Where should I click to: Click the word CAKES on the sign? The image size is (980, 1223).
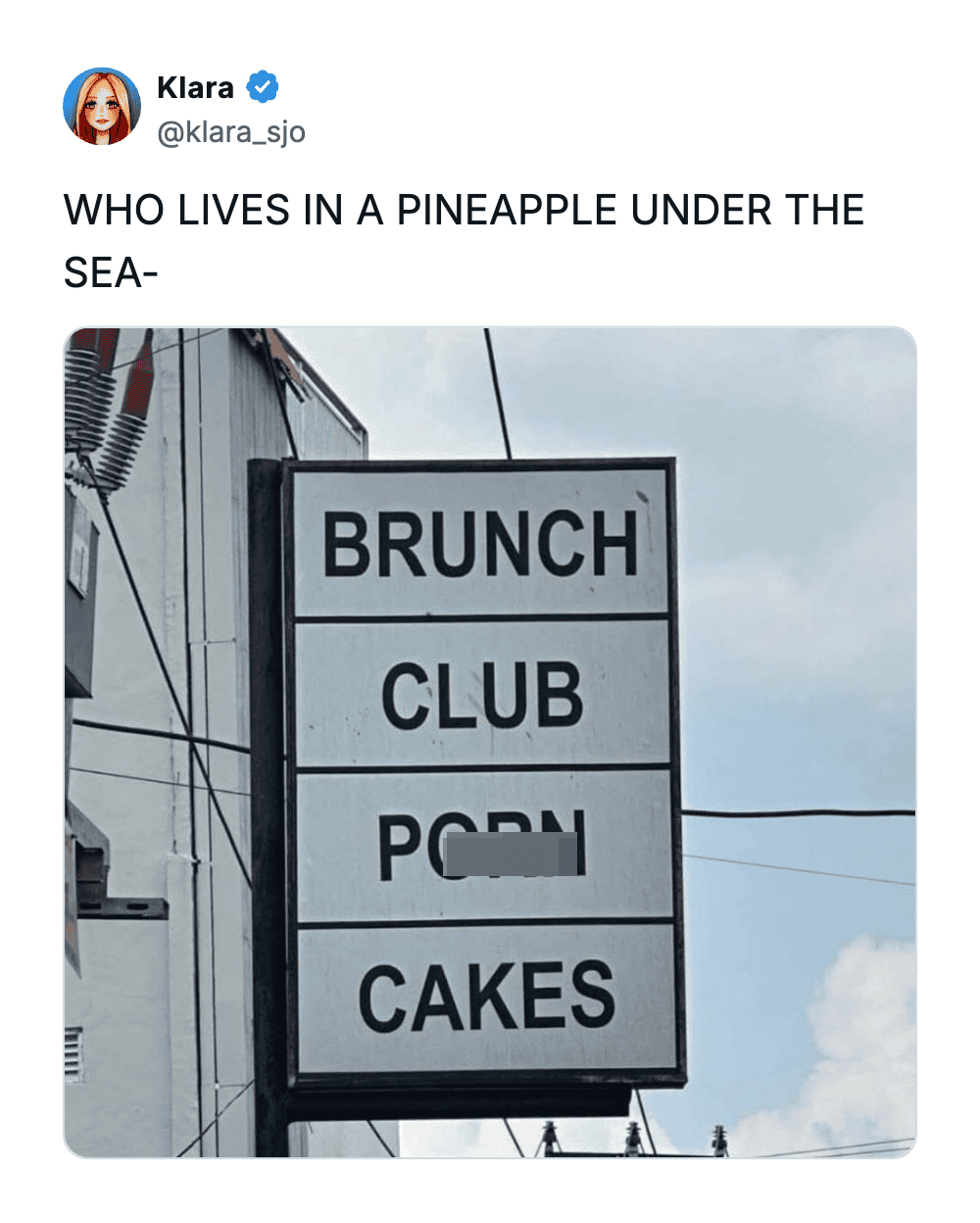pos(486,997)
